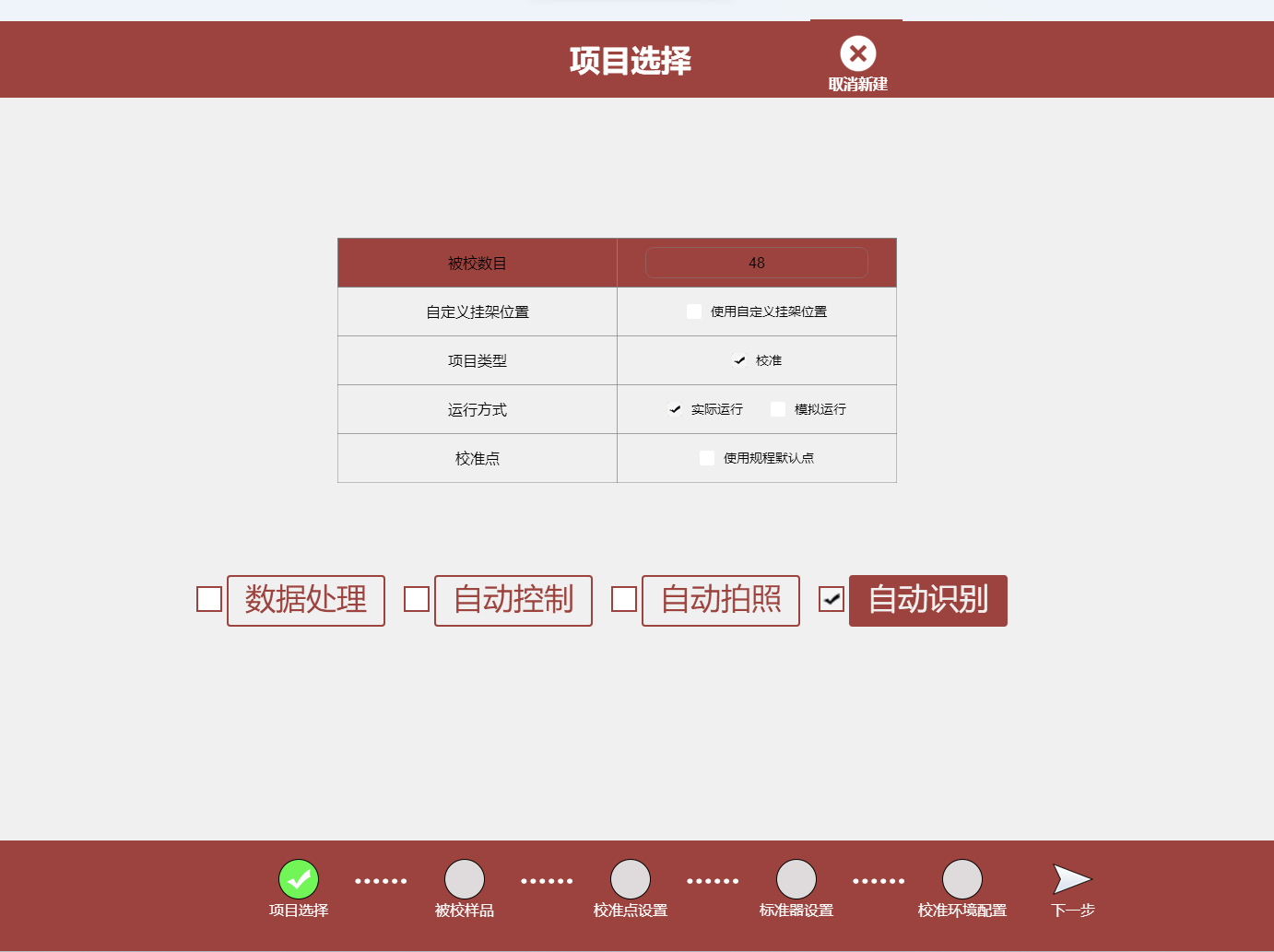Screen dimensions: 1274x952
Task: Enable the 模拟运行 checkbox
Action: coord(778,409)
